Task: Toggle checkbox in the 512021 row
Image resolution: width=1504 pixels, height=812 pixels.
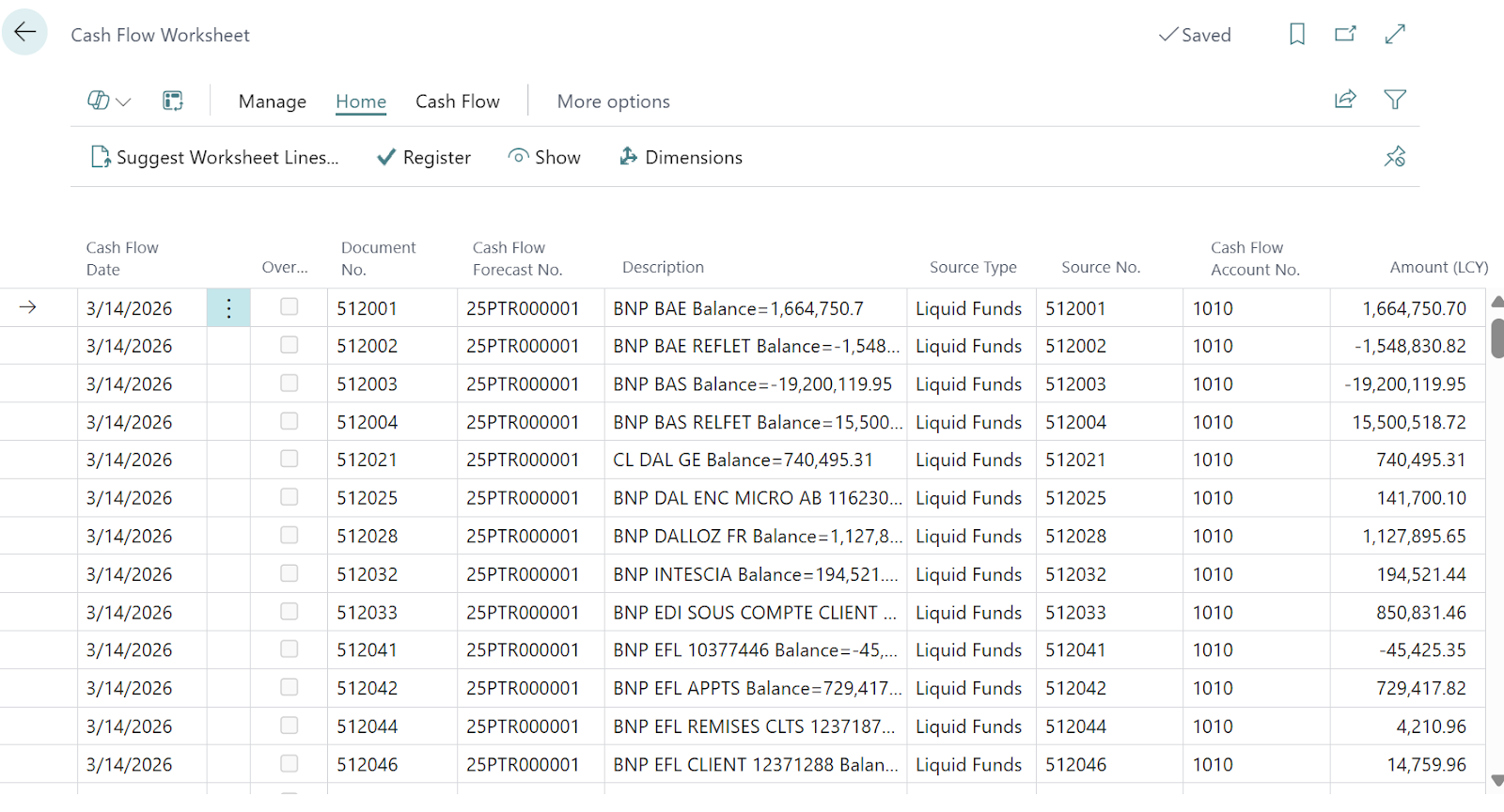Action: (290, 459)
